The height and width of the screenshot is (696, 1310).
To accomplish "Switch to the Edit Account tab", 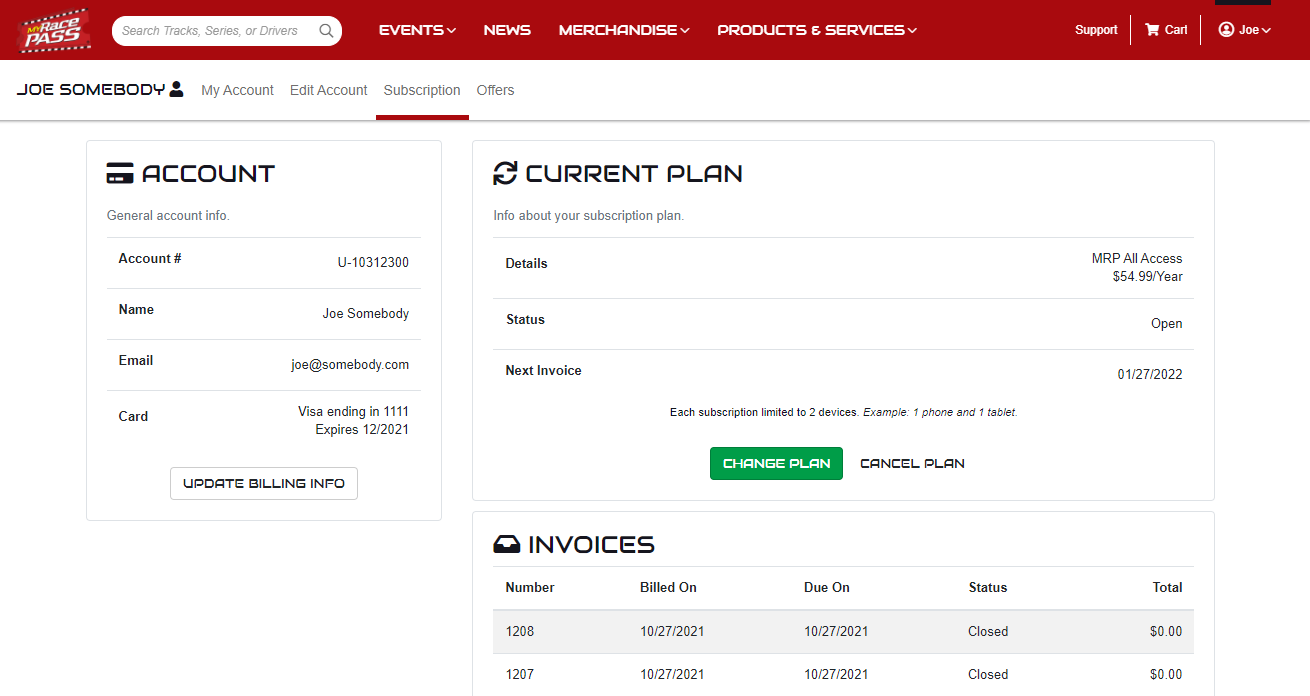I will tap(329, 90).
